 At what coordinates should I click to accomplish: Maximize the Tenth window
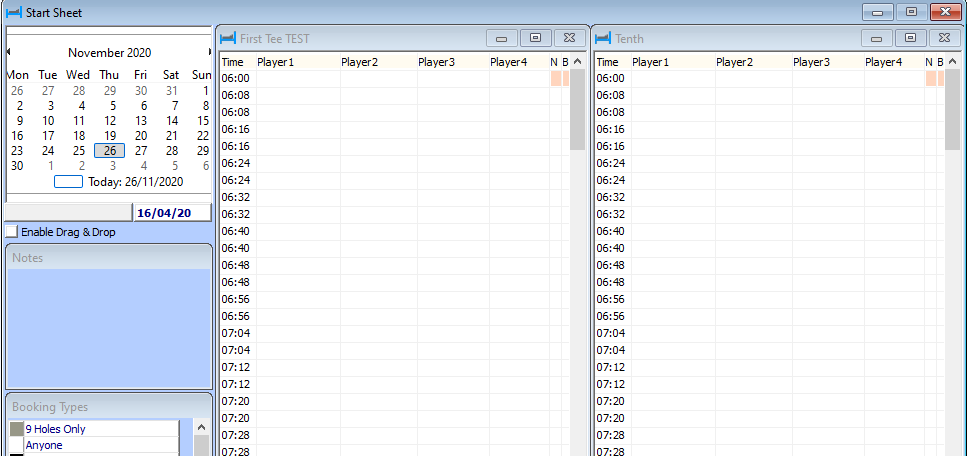(911, 38)
